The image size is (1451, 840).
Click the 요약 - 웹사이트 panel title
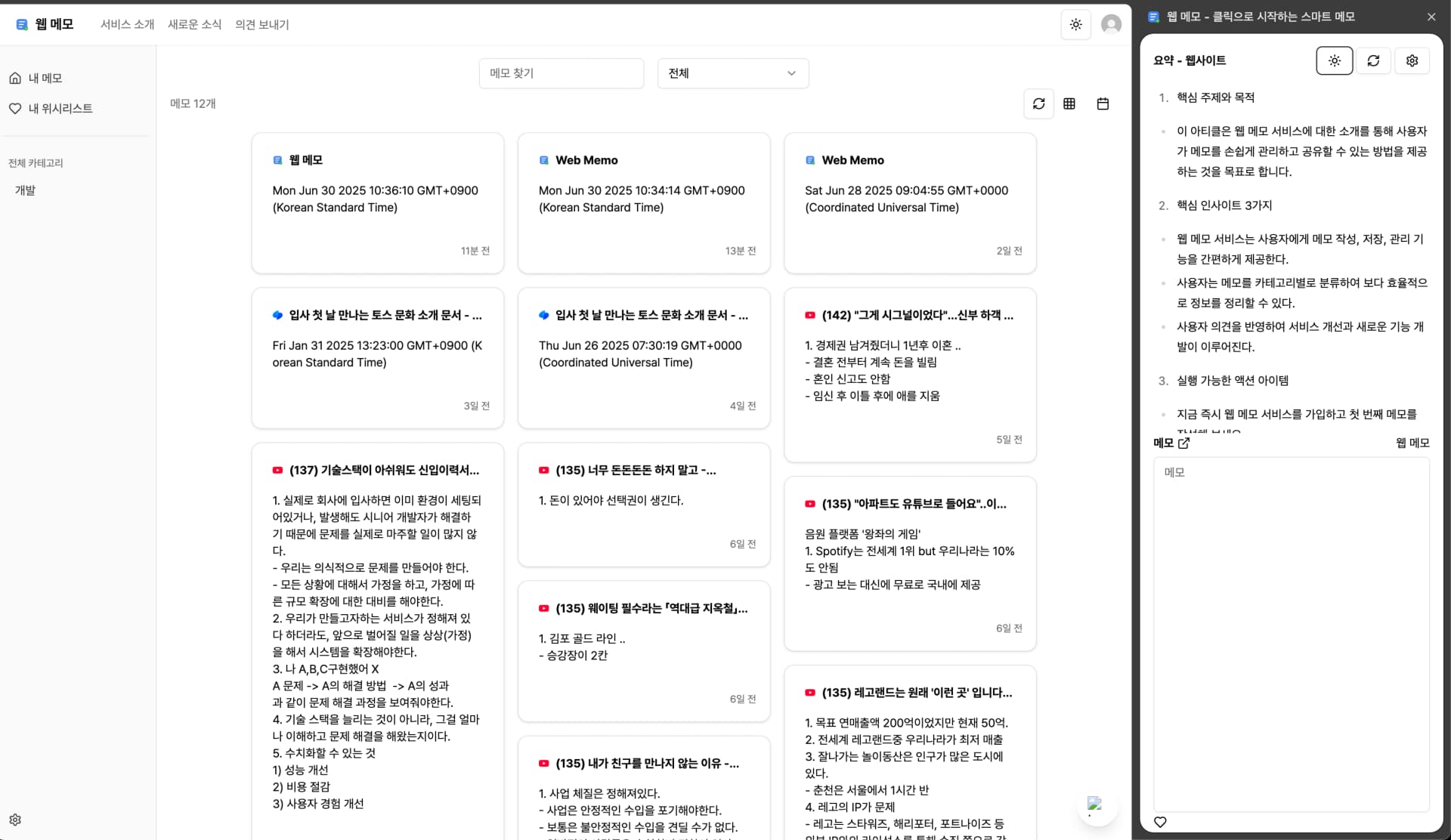pyautogui.click(x=1190, y=60)
